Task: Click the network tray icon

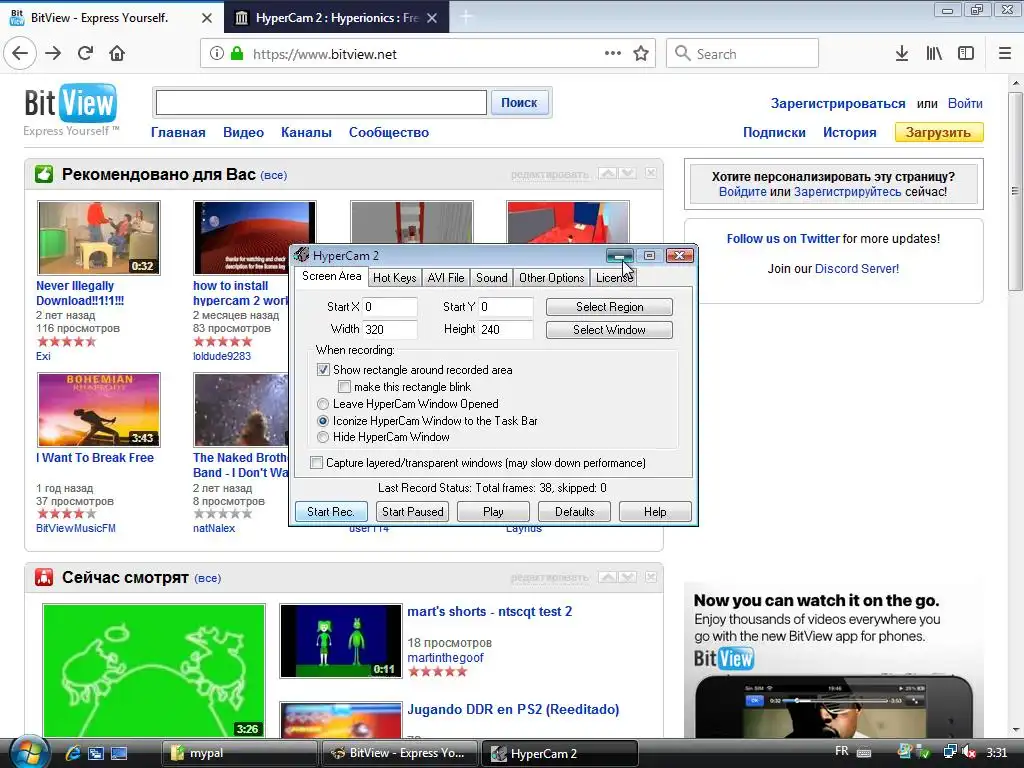Action: pos(950,752)
